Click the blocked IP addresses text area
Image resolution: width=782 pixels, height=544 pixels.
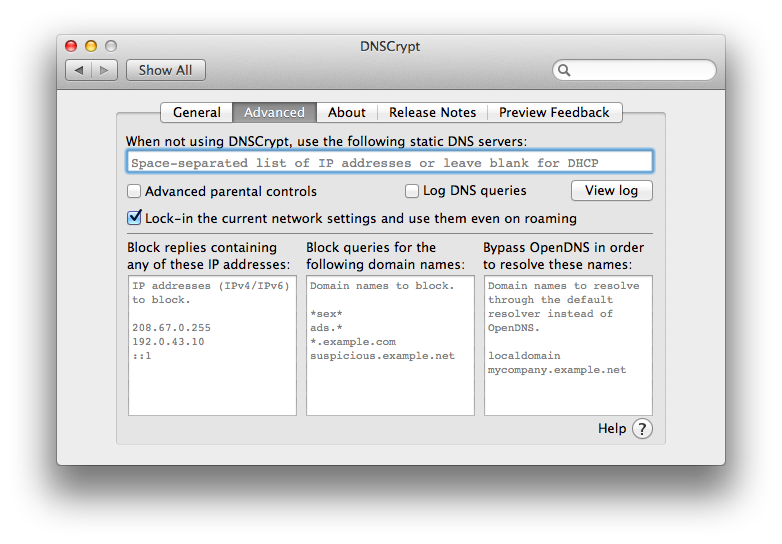click(x=212, y=345)
